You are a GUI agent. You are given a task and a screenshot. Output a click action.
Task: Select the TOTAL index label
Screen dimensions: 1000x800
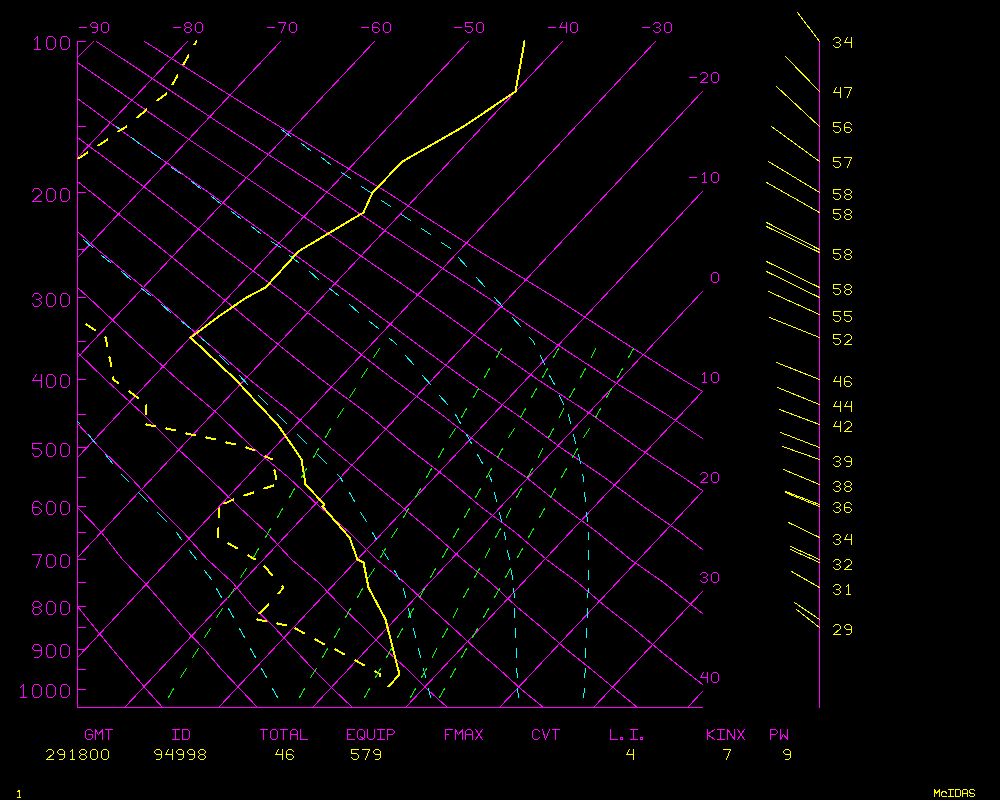[284, 735]
